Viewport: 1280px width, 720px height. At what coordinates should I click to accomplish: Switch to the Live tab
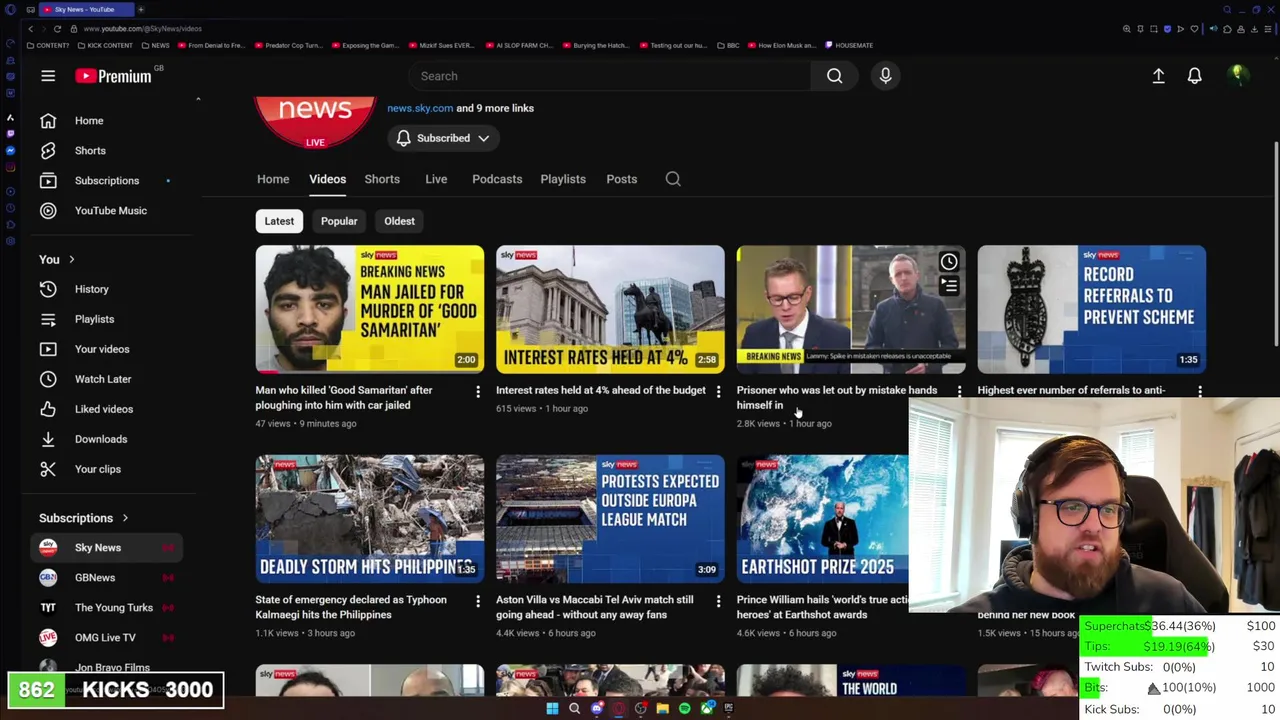pyautogui.click(x=436, y=179)
